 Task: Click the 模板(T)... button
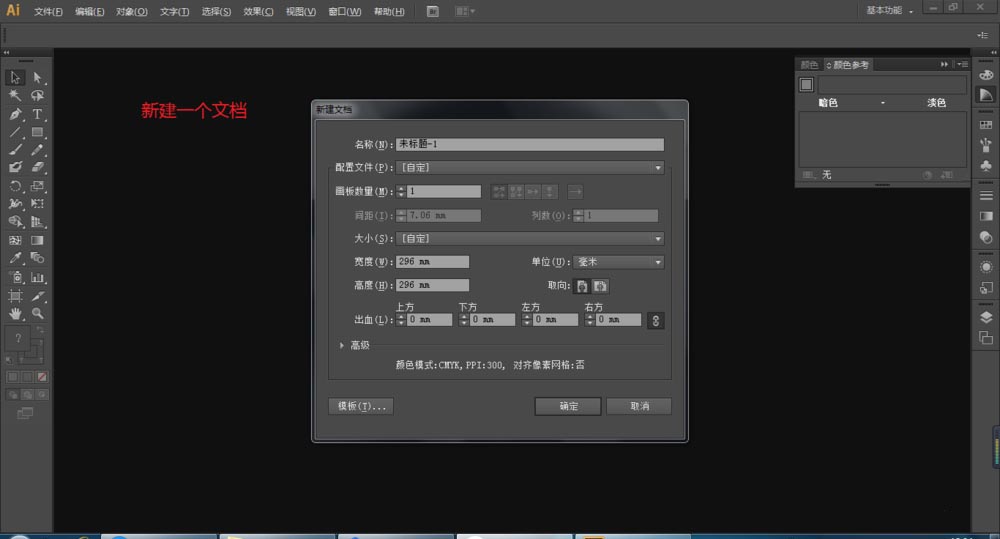tap(360, 406)
